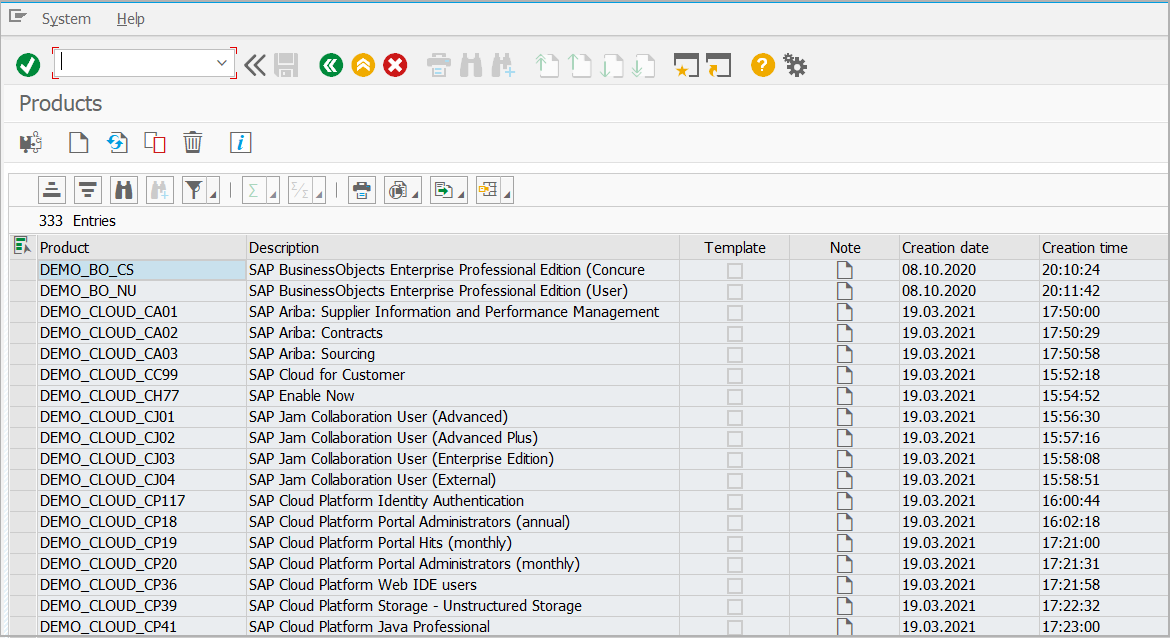Open the Subtotals dropdown
The image size is (1170, 638).
point(319,190)
